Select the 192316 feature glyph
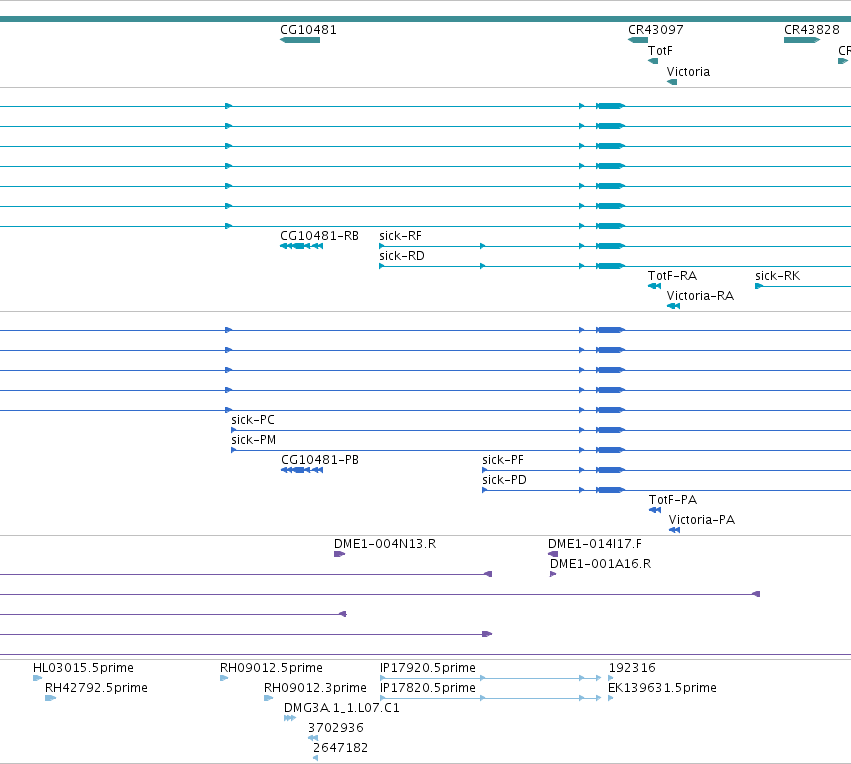851x764 pixels. click(x=611, y=678)
